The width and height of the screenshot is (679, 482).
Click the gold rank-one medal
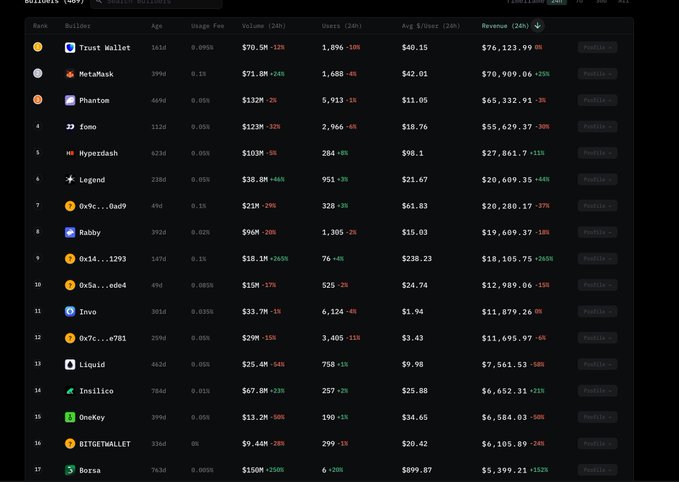click(38, 47)
